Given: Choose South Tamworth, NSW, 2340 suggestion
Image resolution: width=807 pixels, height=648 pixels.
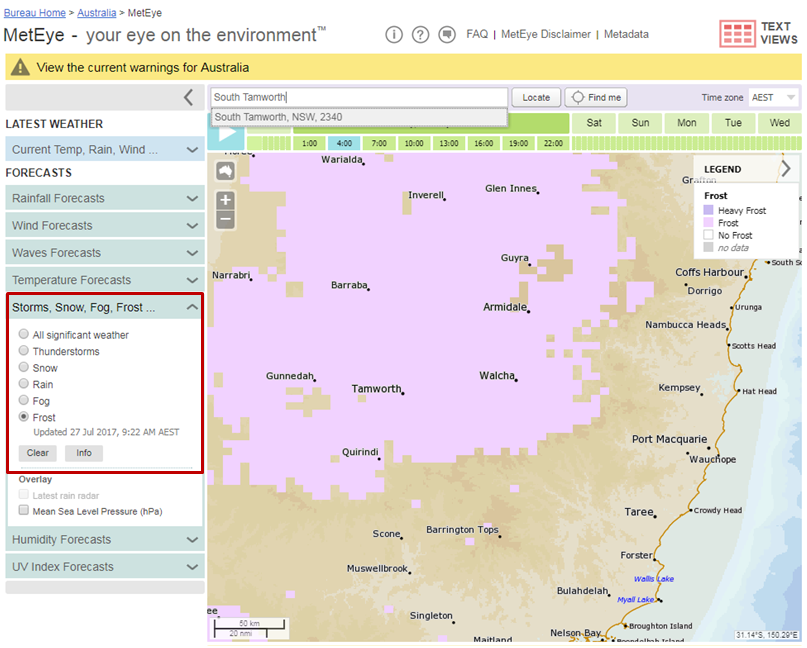Looking at the screenshot, I should pos(359,117).
